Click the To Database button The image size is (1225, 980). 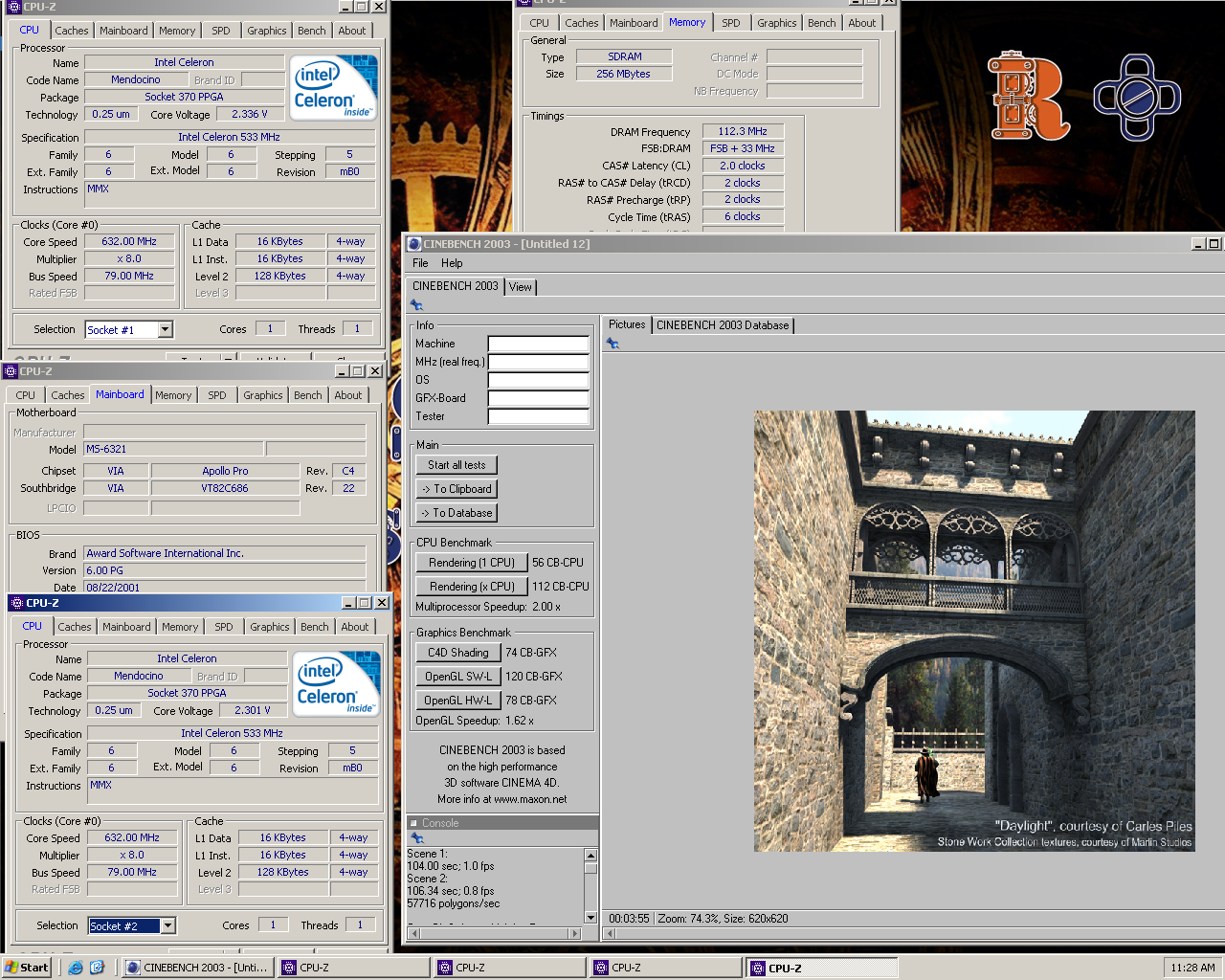[x=457, y=513]
